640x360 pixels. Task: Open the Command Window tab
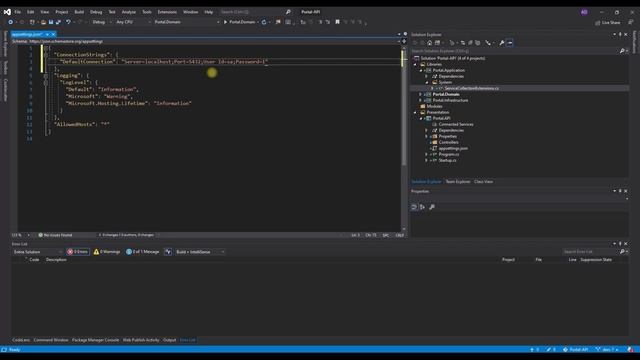point(51,340)
